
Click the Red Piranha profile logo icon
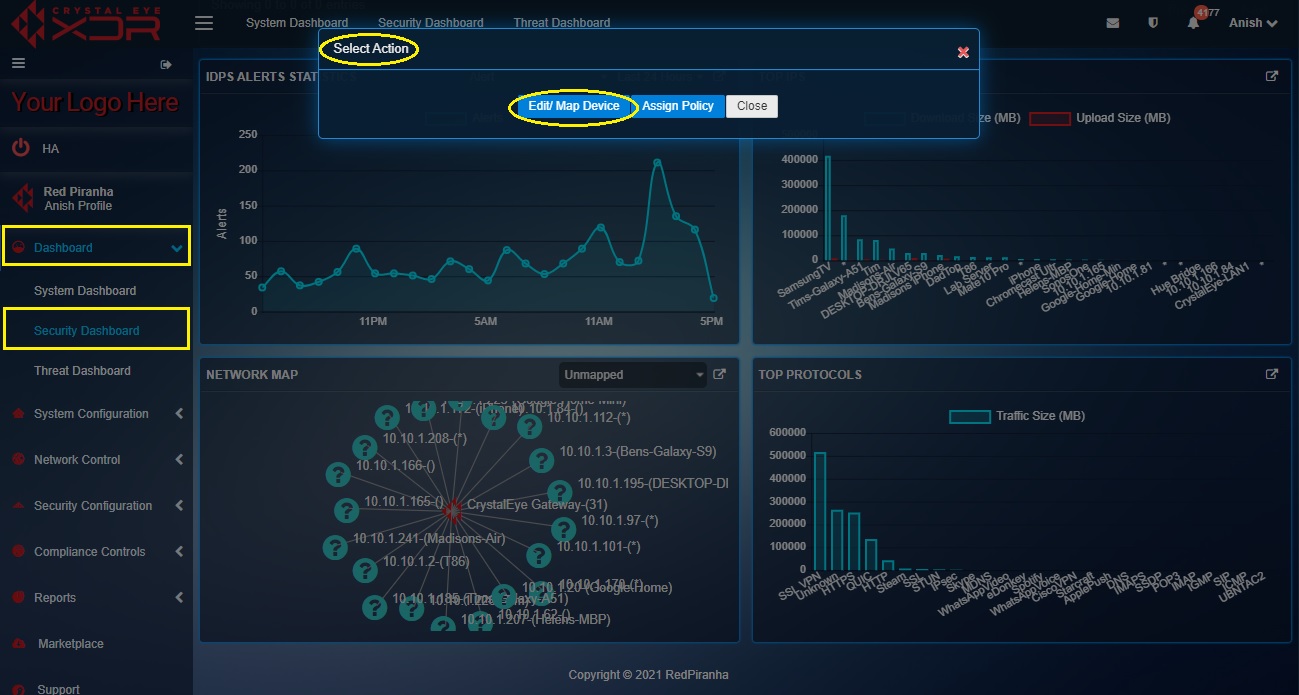click(22, 197)
